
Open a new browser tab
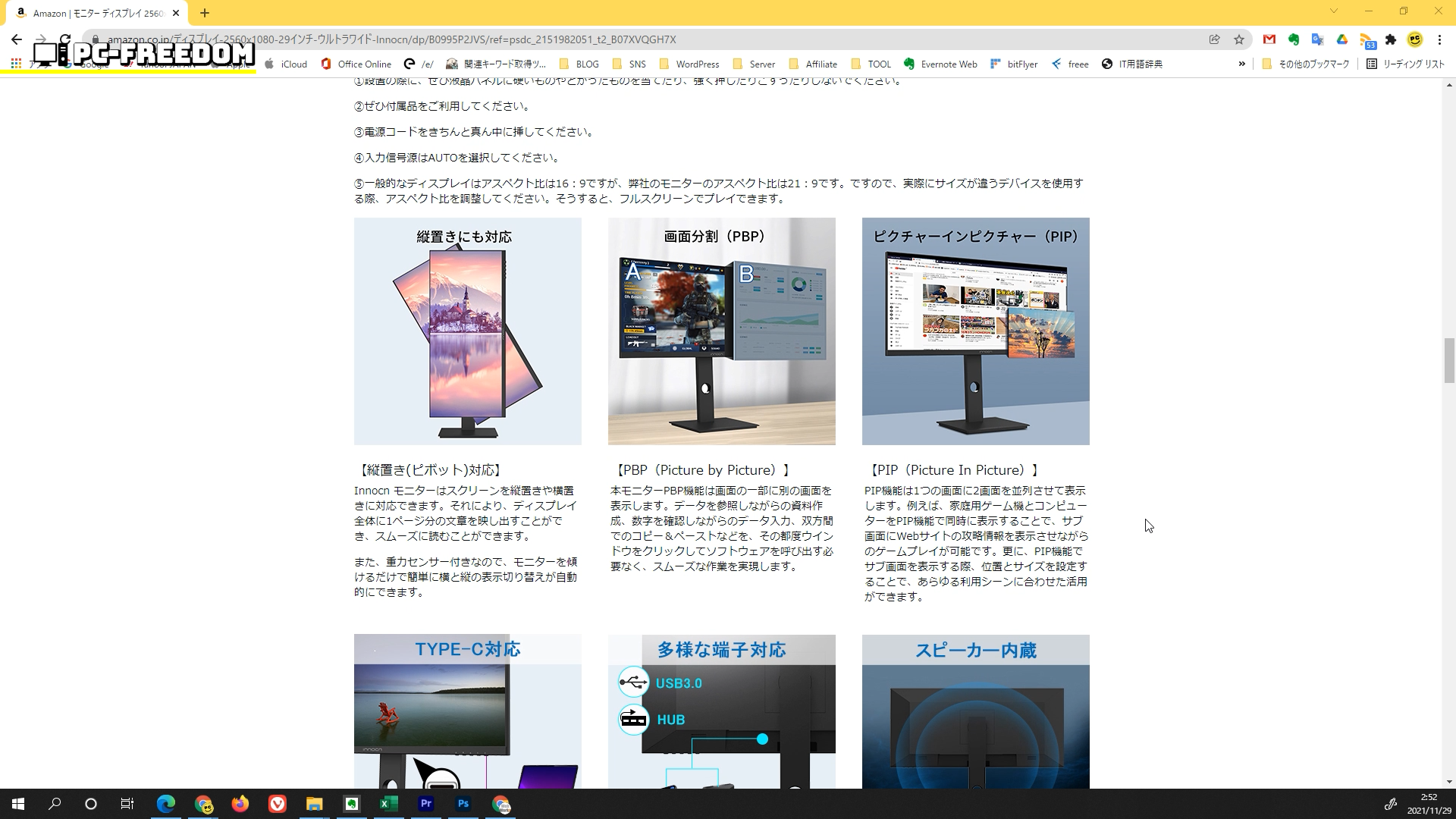(205, 13)
